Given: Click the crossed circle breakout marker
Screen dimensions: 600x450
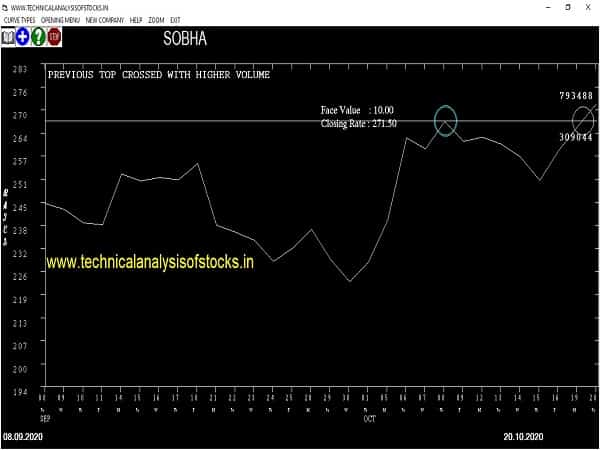Looking at the screenshot, I should 583,121.
